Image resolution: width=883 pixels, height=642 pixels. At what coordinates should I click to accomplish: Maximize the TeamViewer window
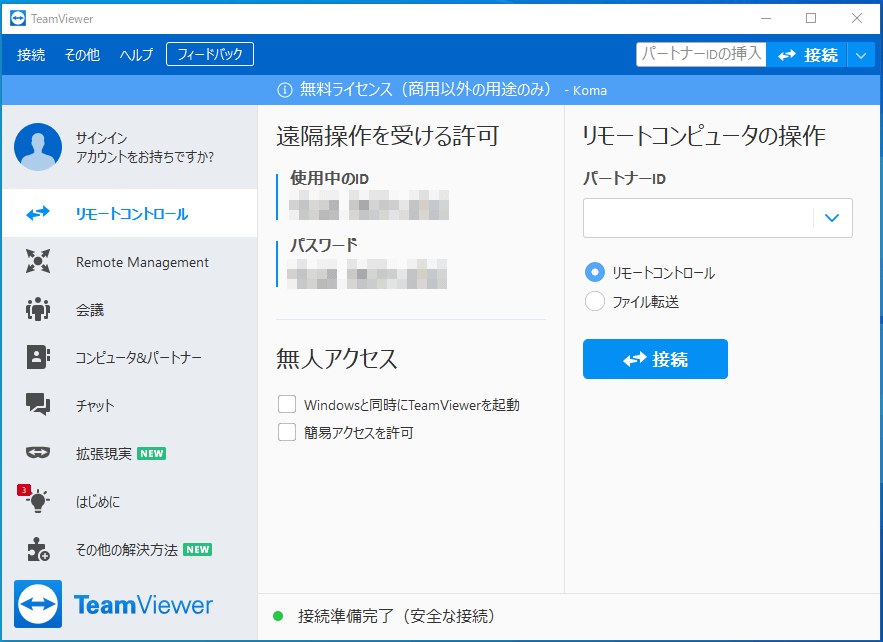(811, 19)
